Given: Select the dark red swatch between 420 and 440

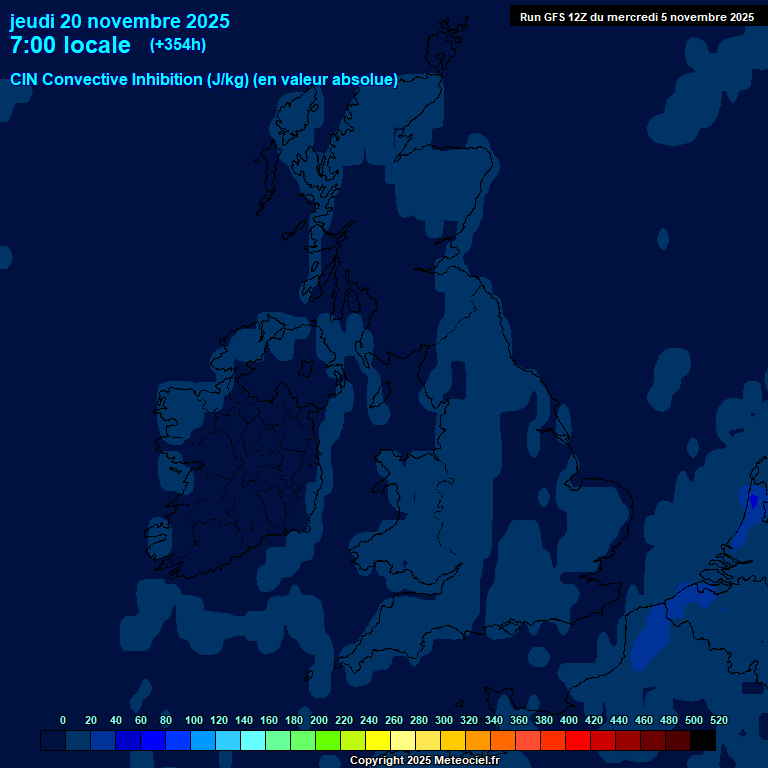Looking at the screenshot, I should coord(602,741).
